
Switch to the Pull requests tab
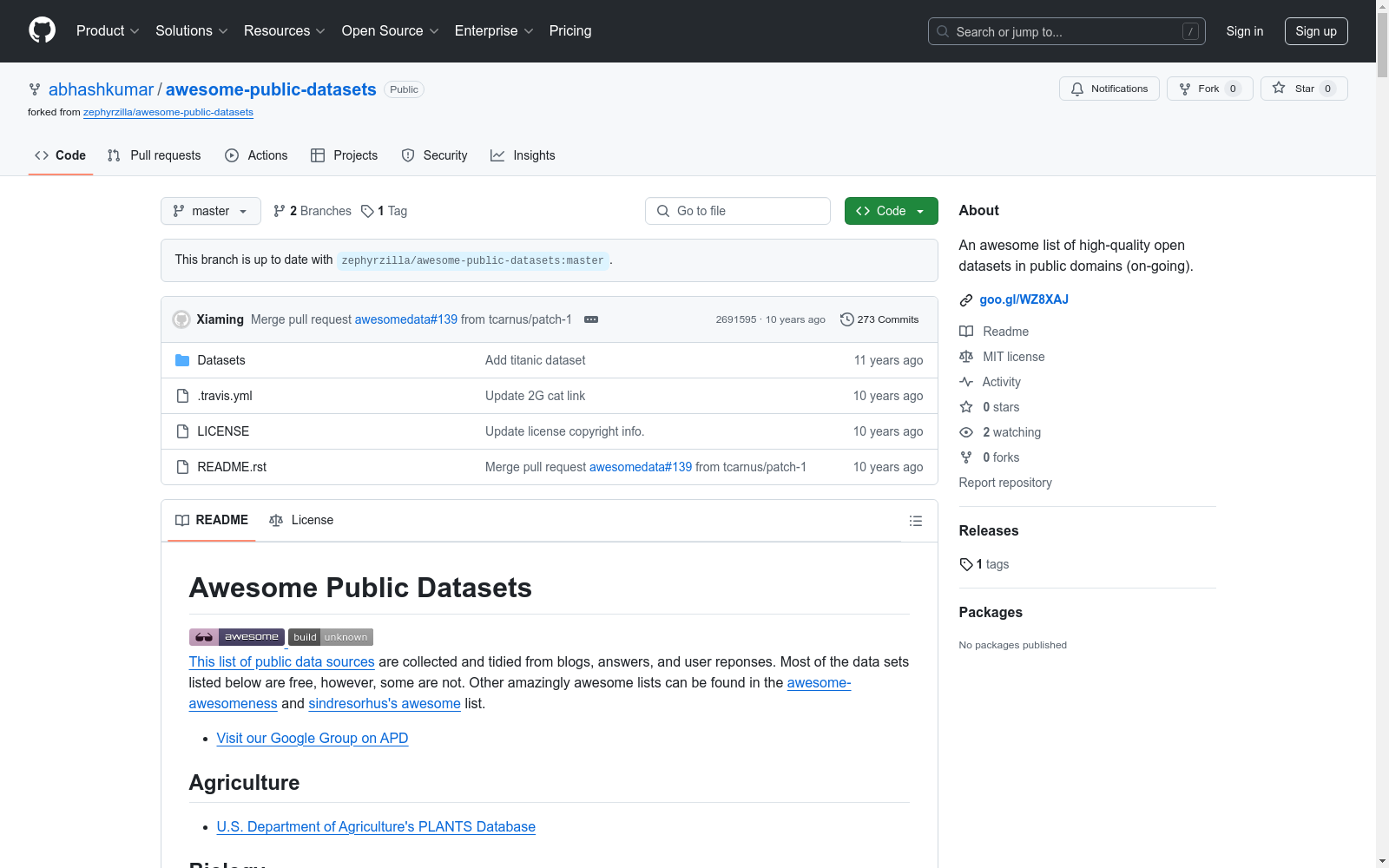click(x=154, y=155)
